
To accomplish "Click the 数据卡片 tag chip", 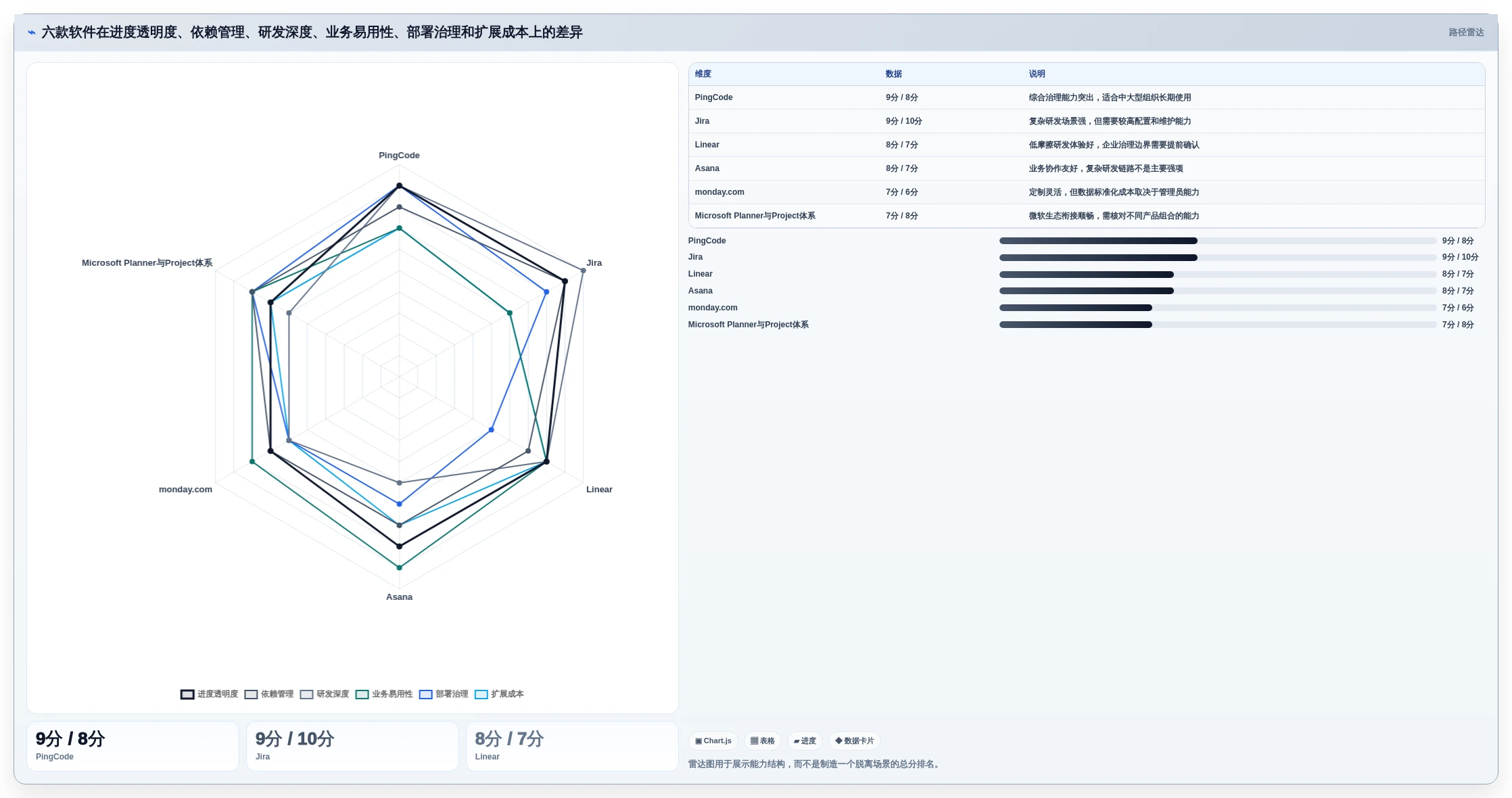I will 855,741.
